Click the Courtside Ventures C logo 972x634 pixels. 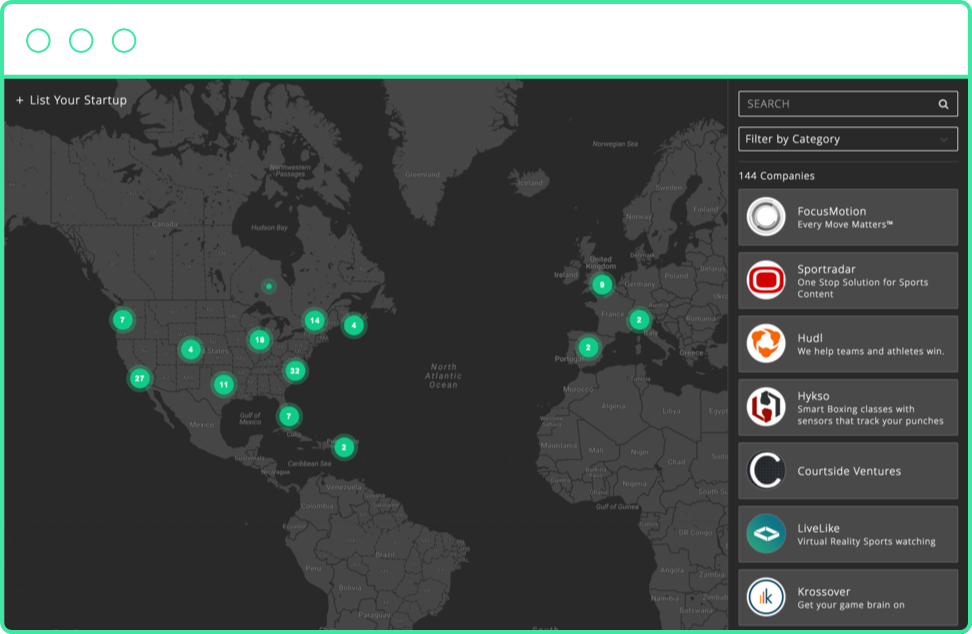click(766, 470)
